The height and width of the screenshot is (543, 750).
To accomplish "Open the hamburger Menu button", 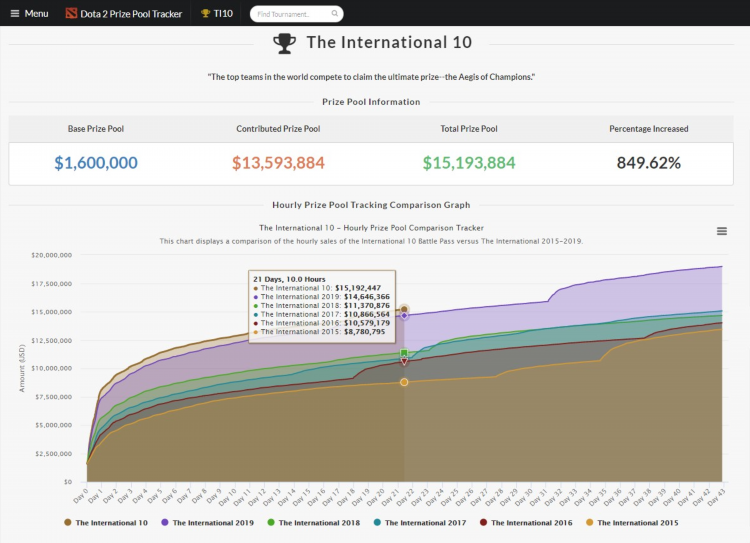I will pyautogui.click(x=29, y=13).
